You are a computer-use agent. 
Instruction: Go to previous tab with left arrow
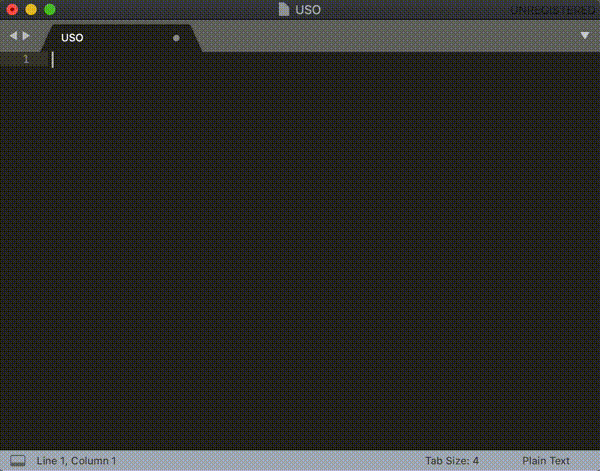tap(13, 36)
